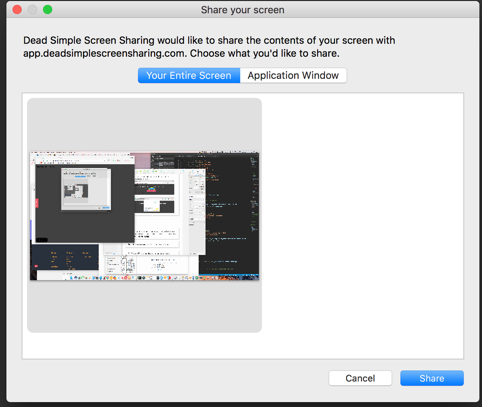Click the Share button

coord(432,378)
